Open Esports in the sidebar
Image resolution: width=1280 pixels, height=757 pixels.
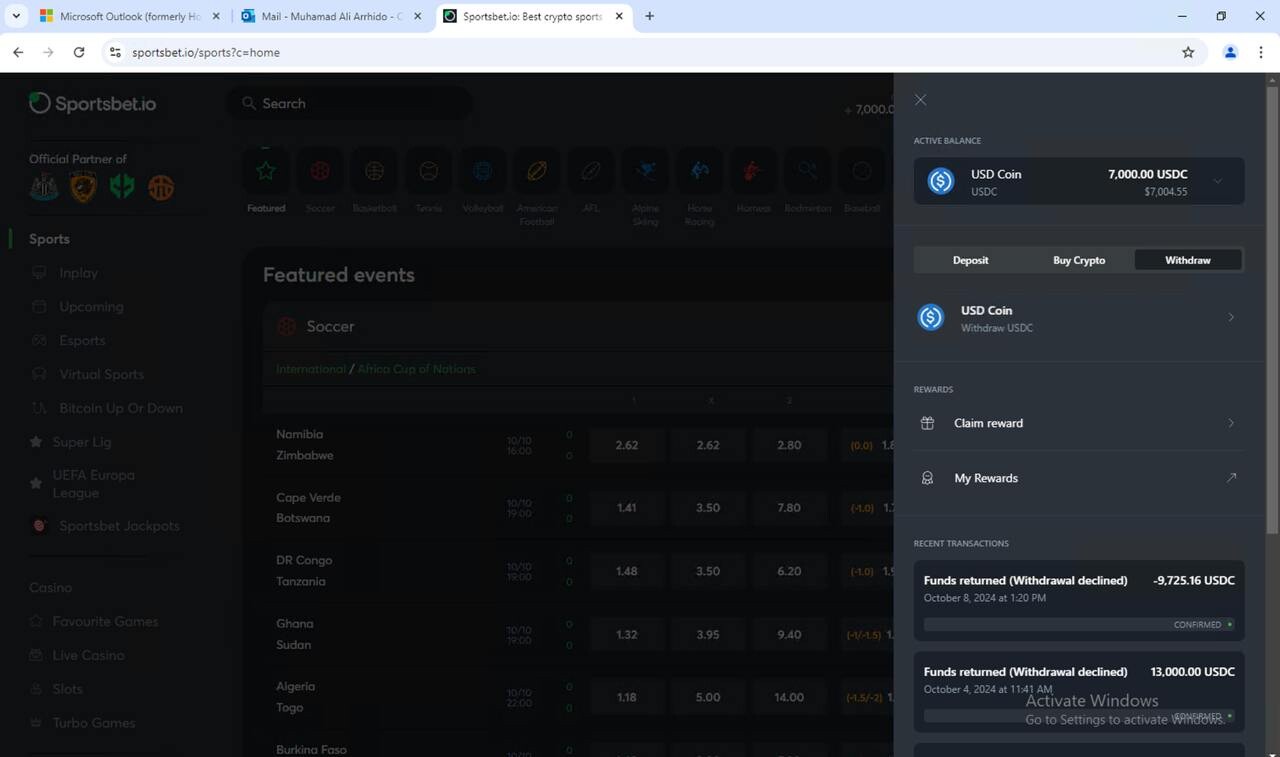81,341
